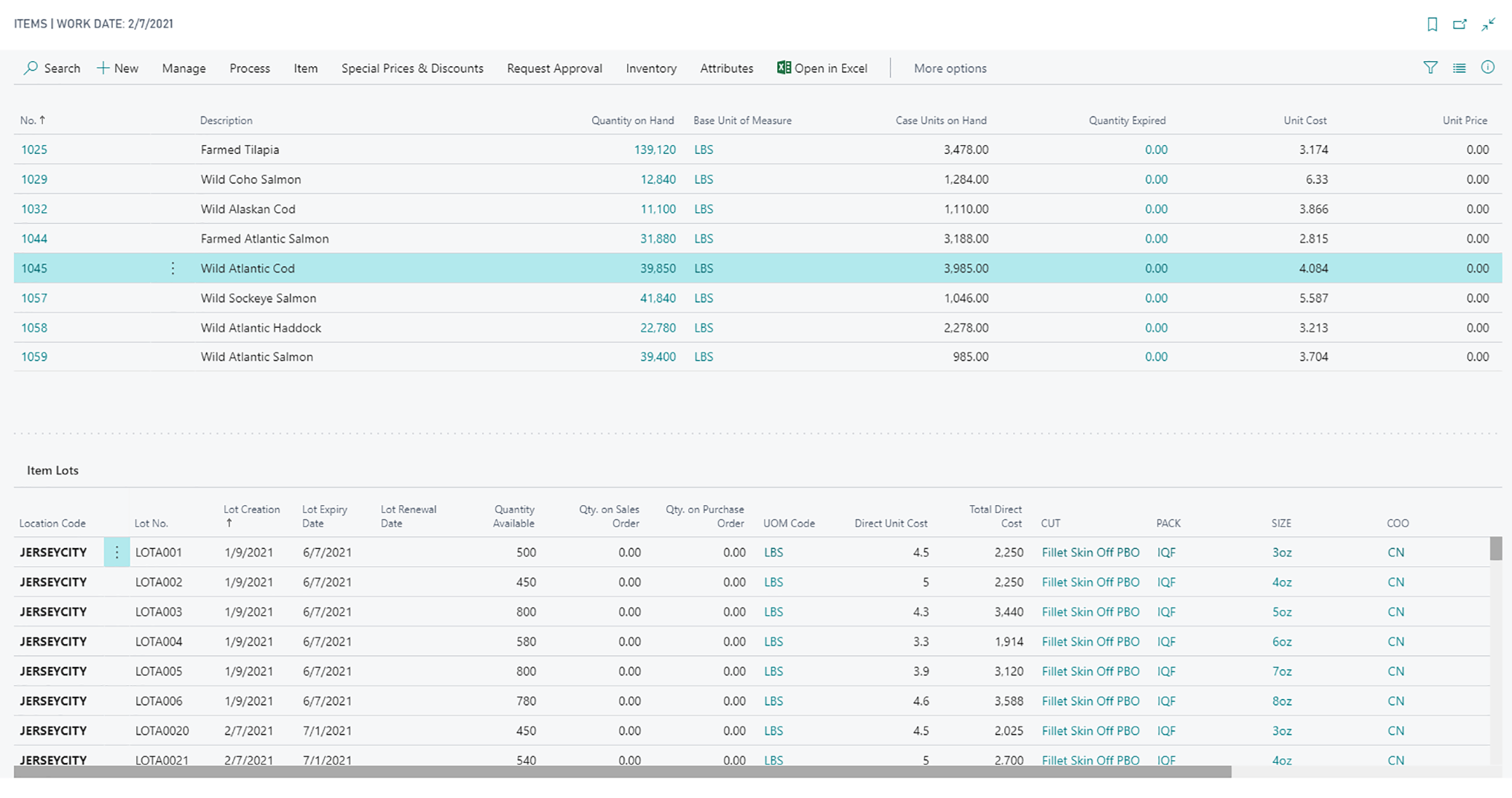This screenshot has width=1512, height=798.
Task: Bookmark this Items page
Action: [x=1432, y=24]
